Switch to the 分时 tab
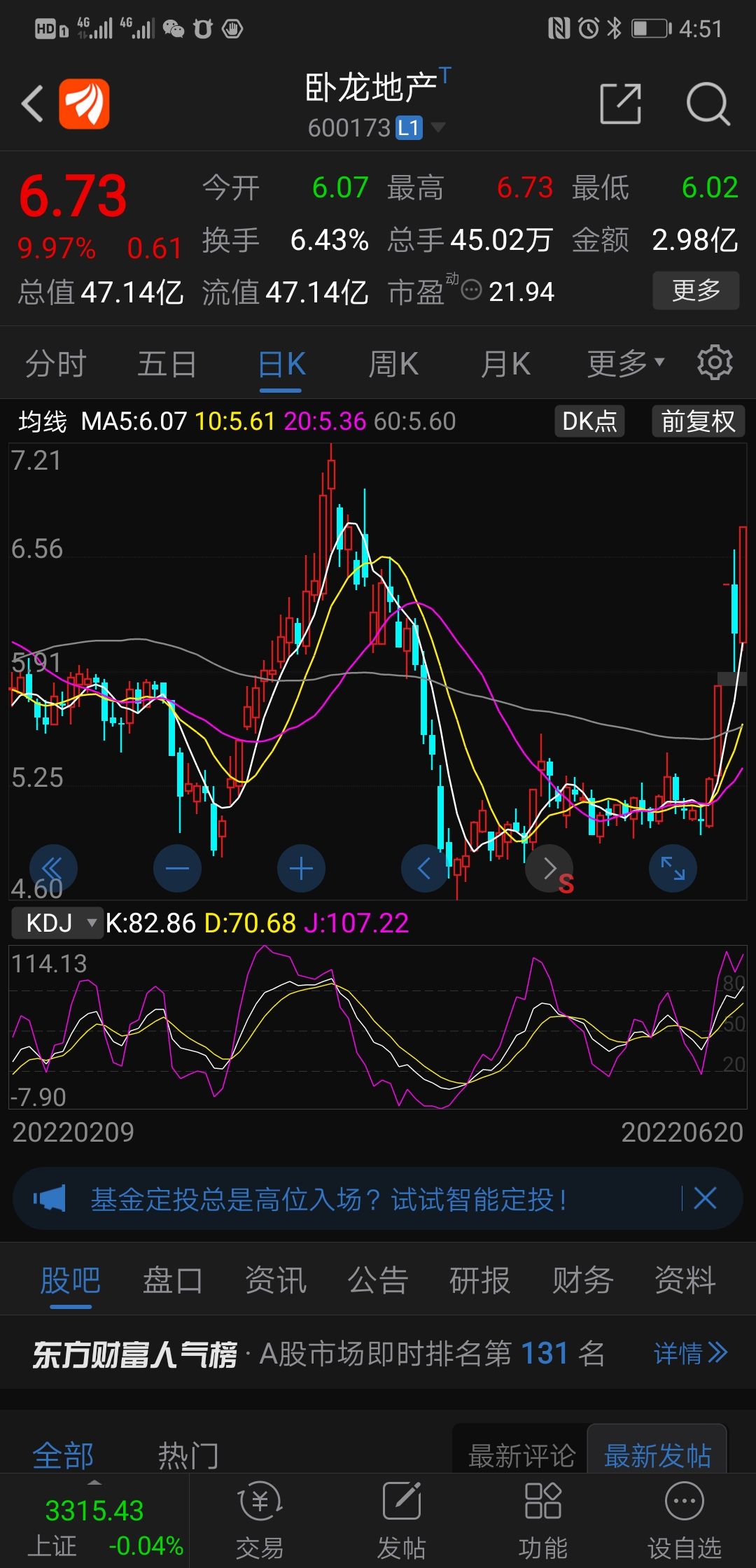This screenshot has width=756, height=1568. (x=55, y=364)
